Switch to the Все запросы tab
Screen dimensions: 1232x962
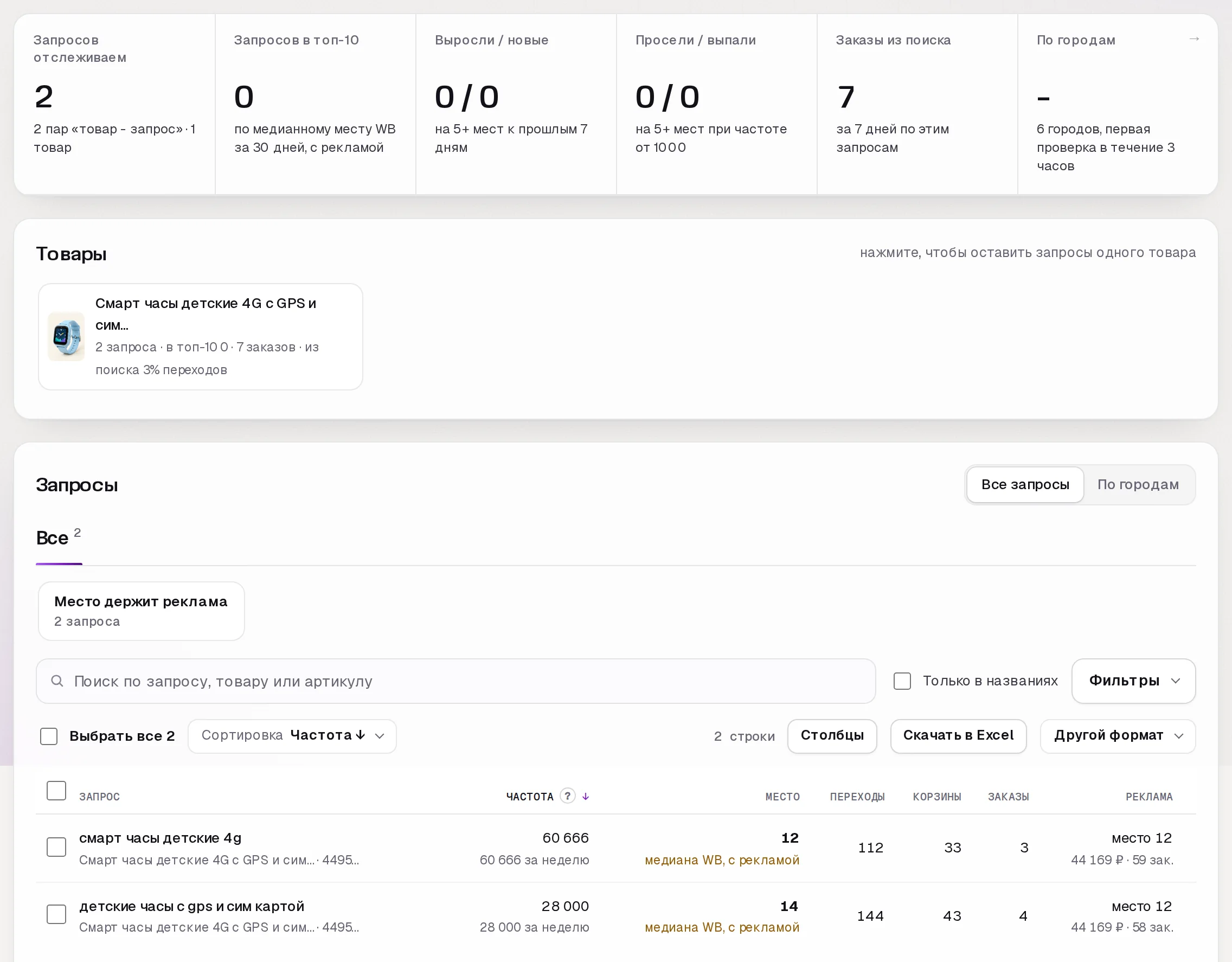[1025, 485]
